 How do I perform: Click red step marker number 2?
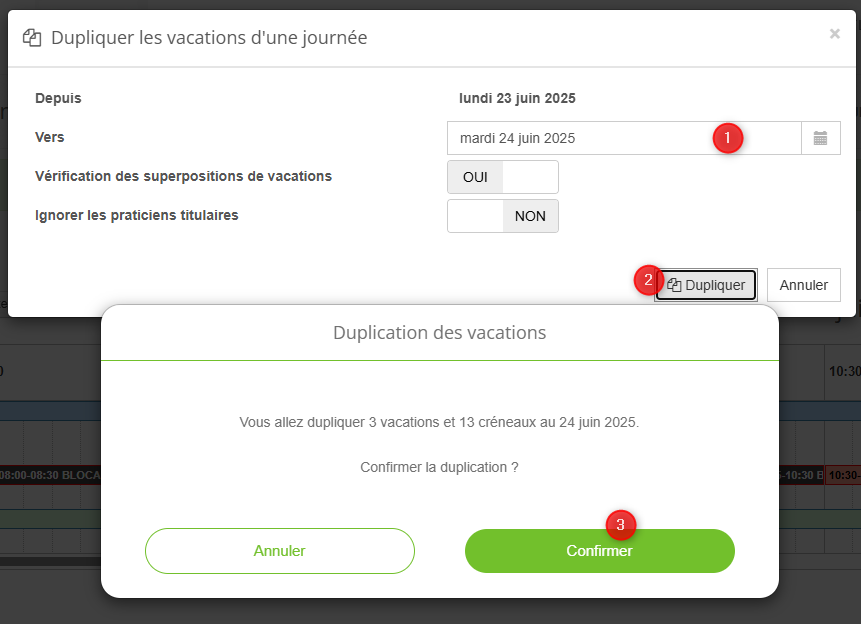648,280
